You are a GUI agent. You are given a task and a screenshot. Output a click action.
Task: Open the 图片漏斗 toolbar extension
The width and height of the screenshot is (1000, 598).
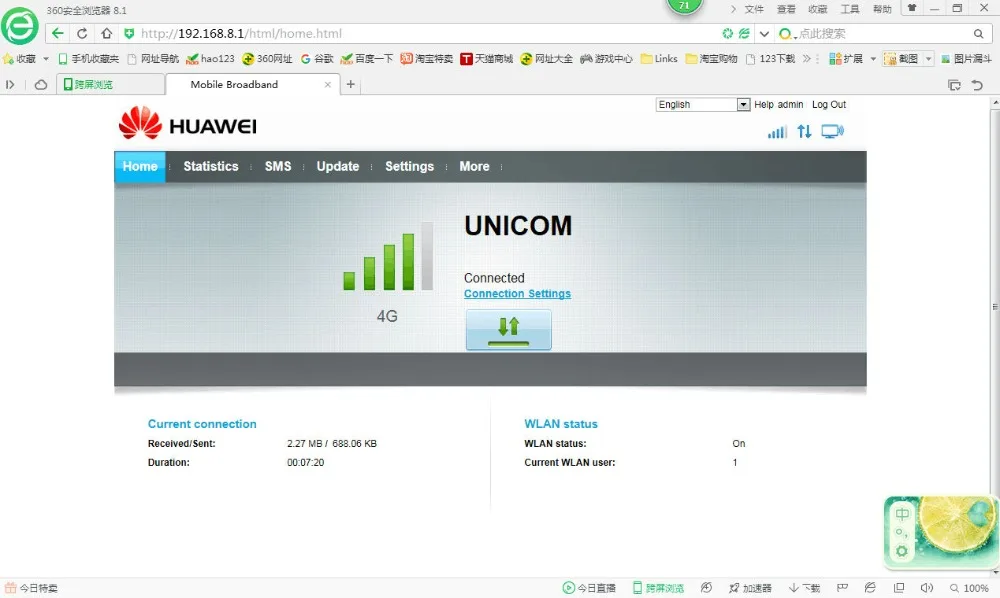966,59
